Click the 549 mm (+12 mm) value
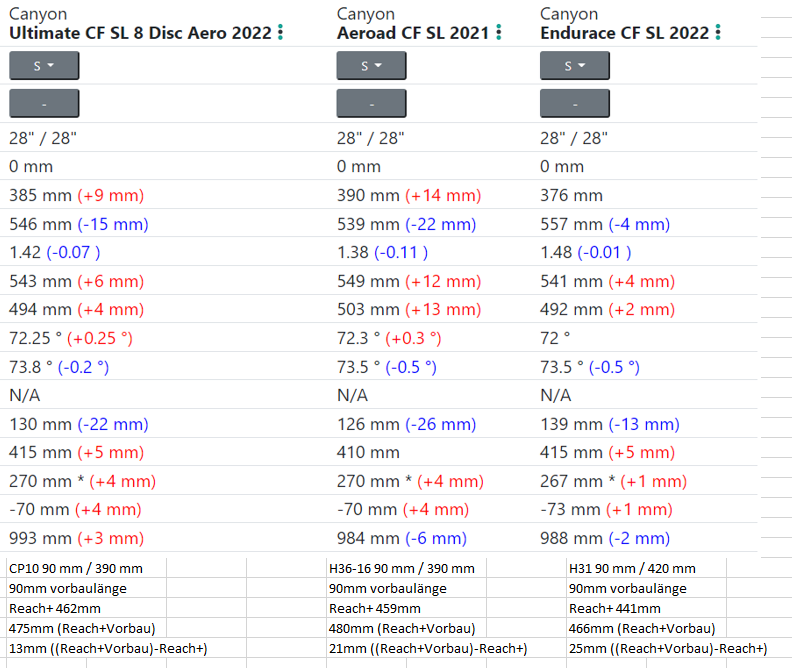 (x=409, y=281)
